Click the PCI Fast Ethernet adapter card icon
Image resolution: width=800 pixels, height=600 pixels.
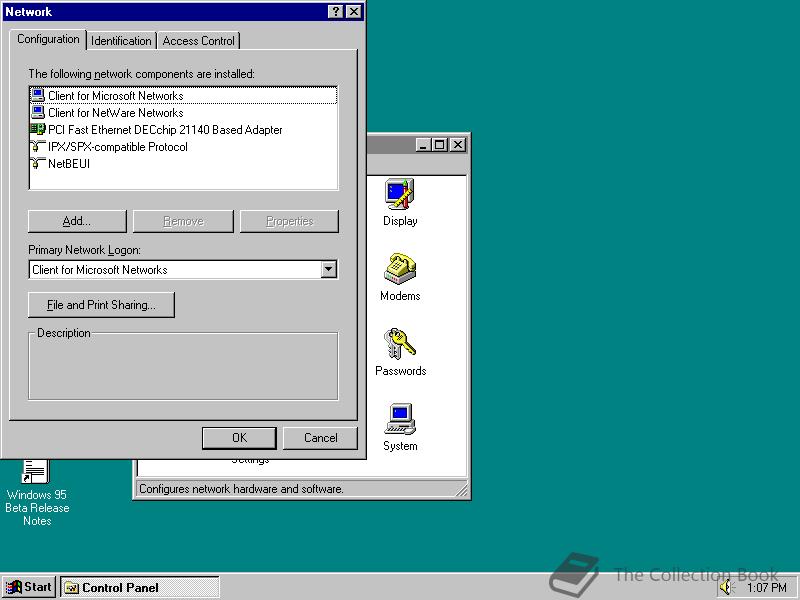(x=38, y=129)
